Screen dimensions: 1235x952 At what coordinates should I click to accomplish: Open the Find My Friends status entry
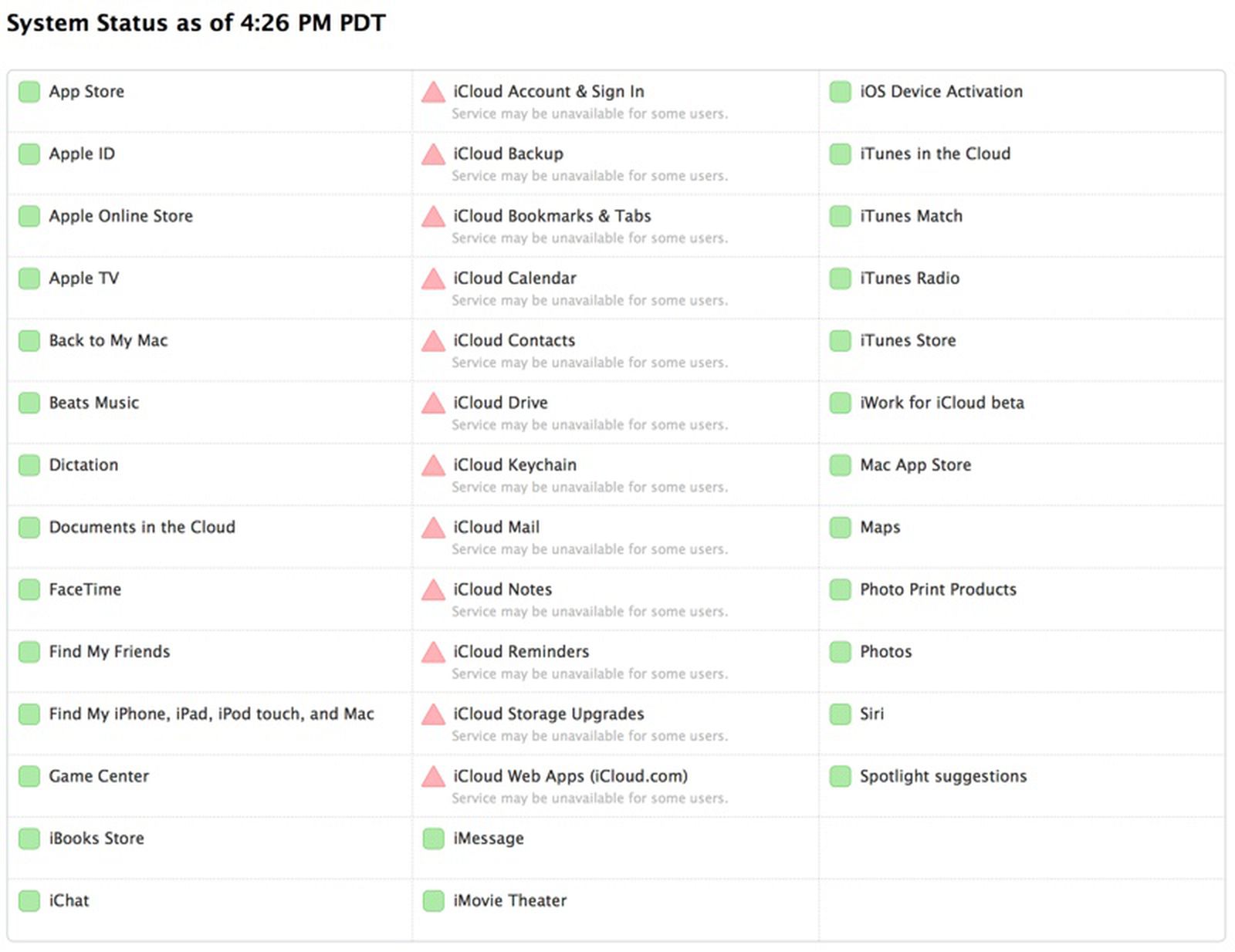109,652
